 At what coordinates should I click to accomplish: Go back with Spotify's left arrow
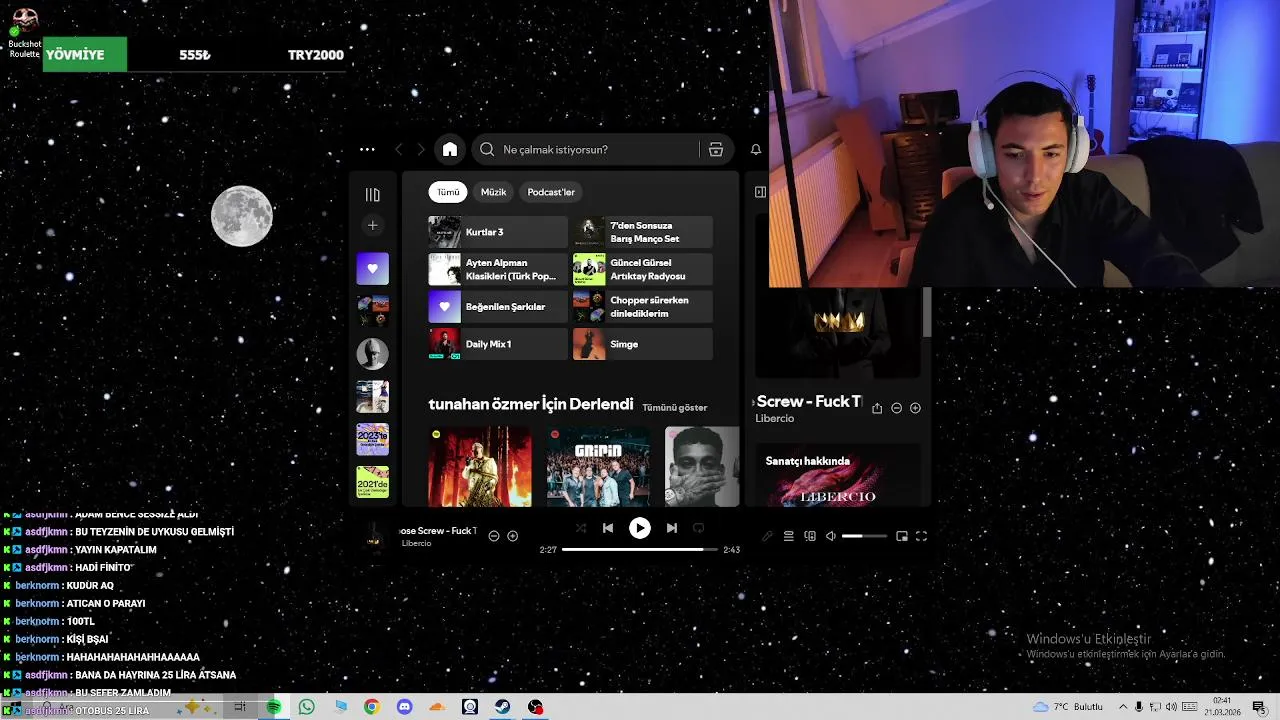[398, 149]
